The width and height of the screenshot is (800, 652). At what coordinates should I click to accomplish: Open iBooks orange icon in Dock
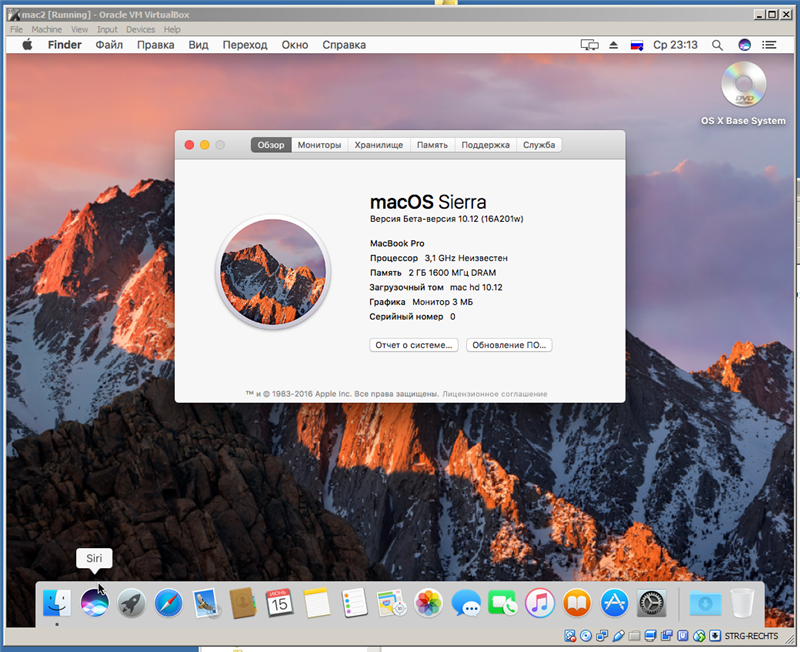click(577, 603)
